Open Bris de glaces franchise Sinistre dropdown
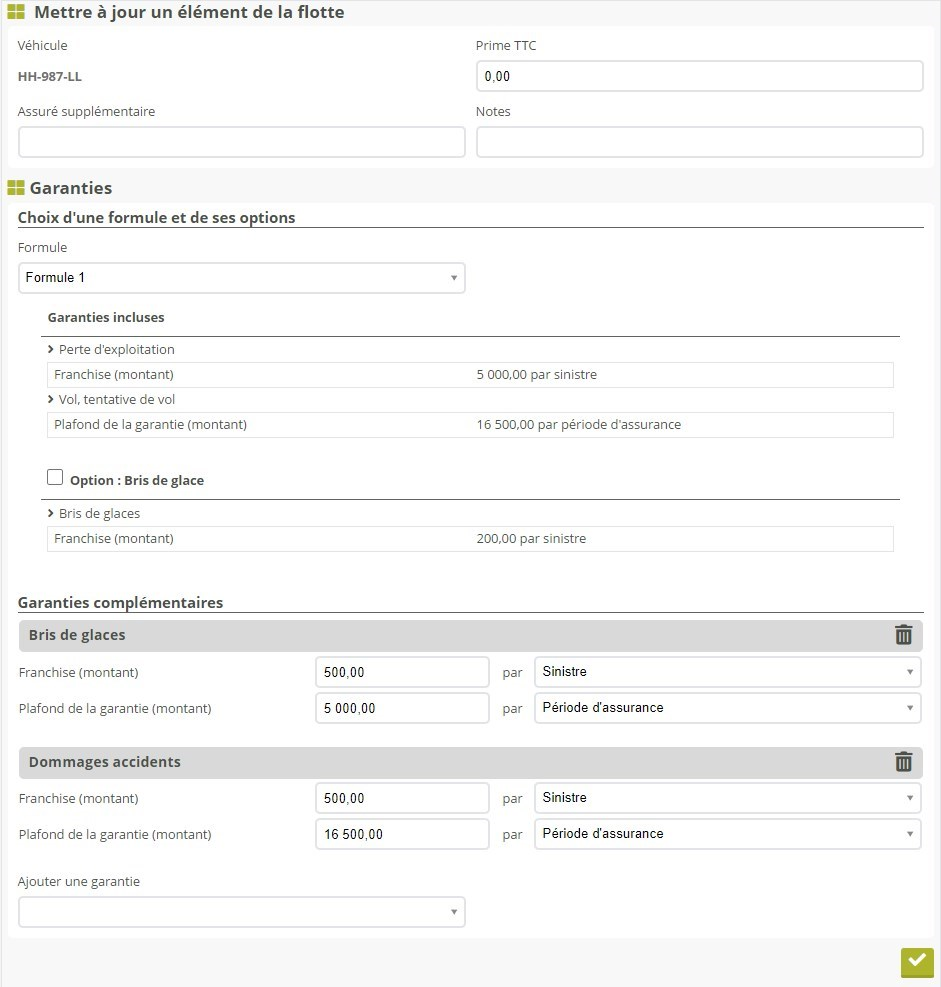The image size is (941, 987). point(727,672)
